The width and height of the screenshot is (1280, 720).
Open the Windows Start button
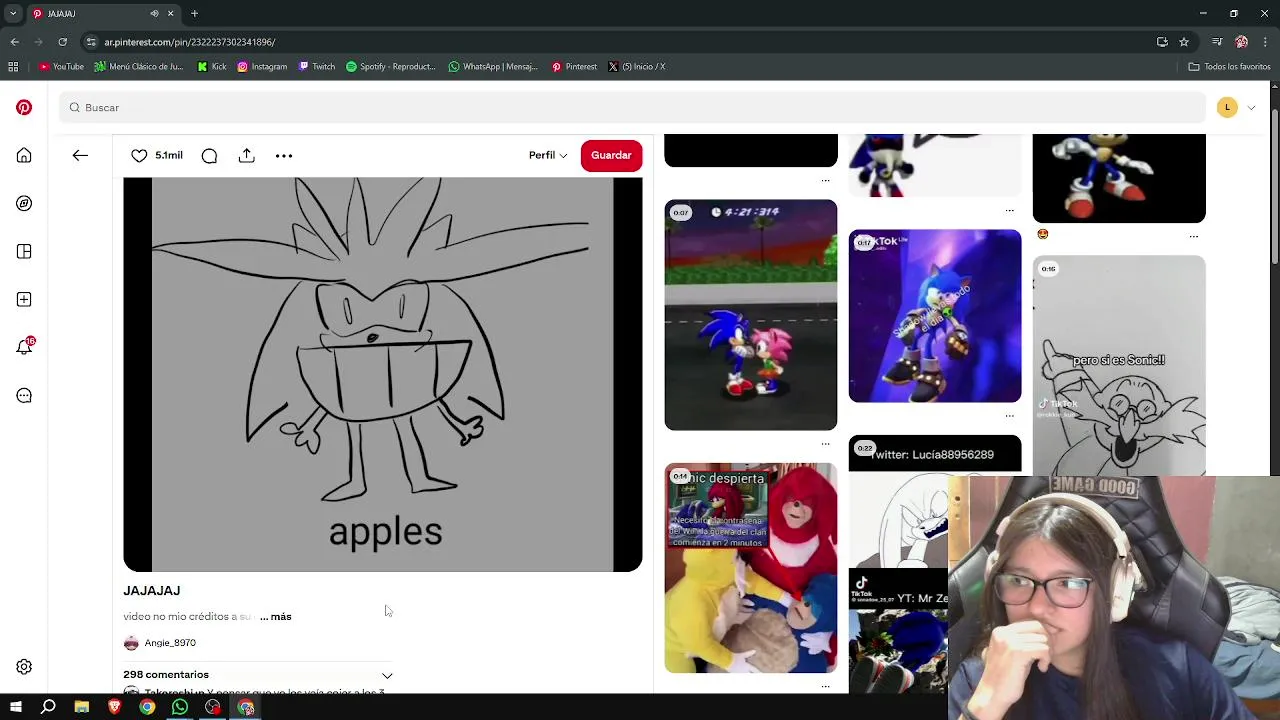[x=15, y=707]
